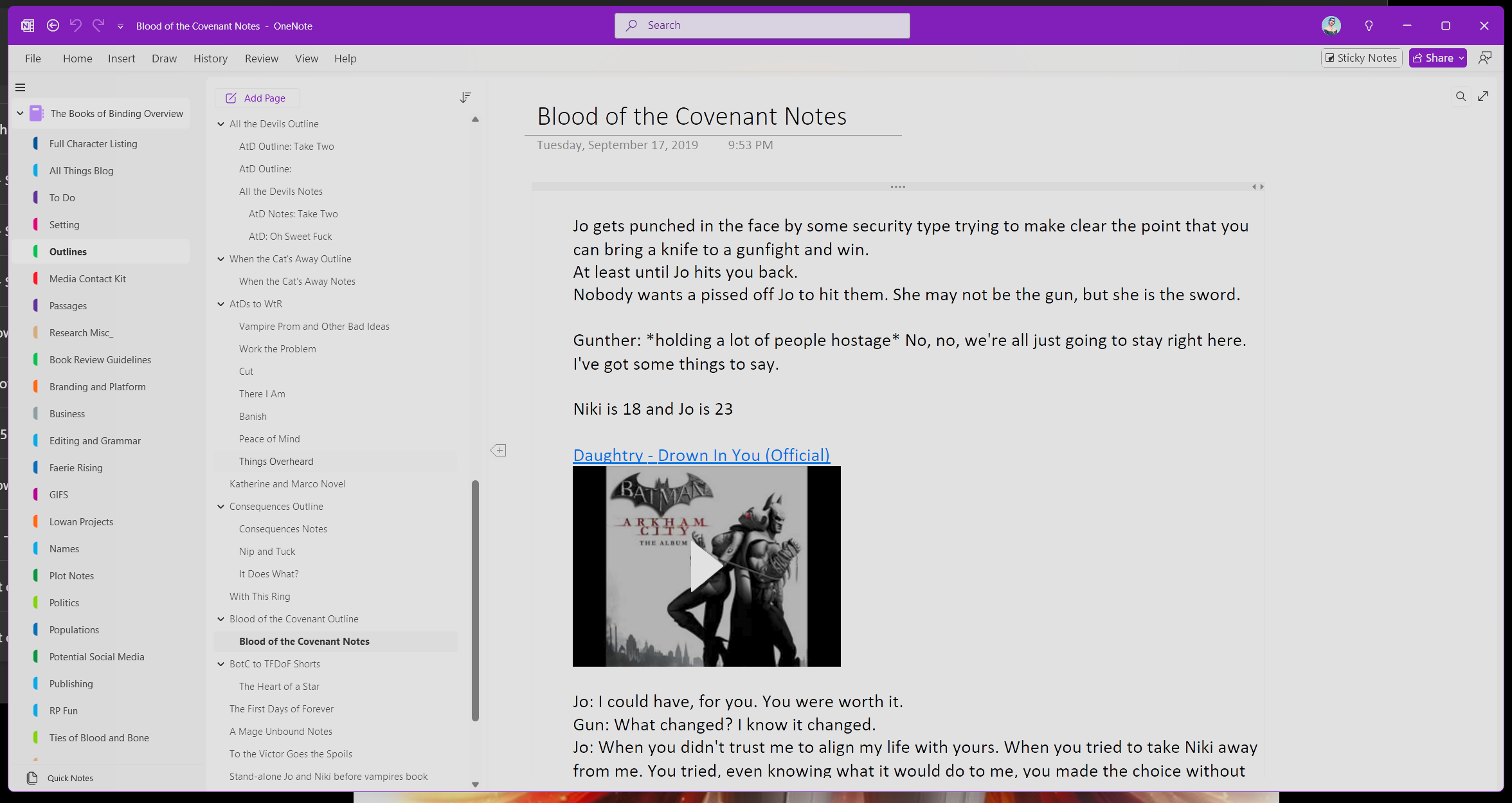
Task: Collapse the All the Devils Outline group
Action: [x=221, y=124]
